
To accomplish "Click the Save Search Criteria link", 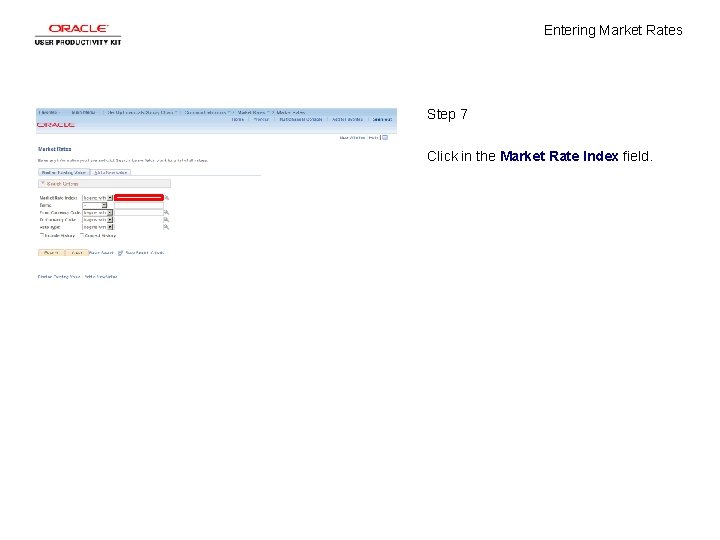I will [x=145, y=253].
